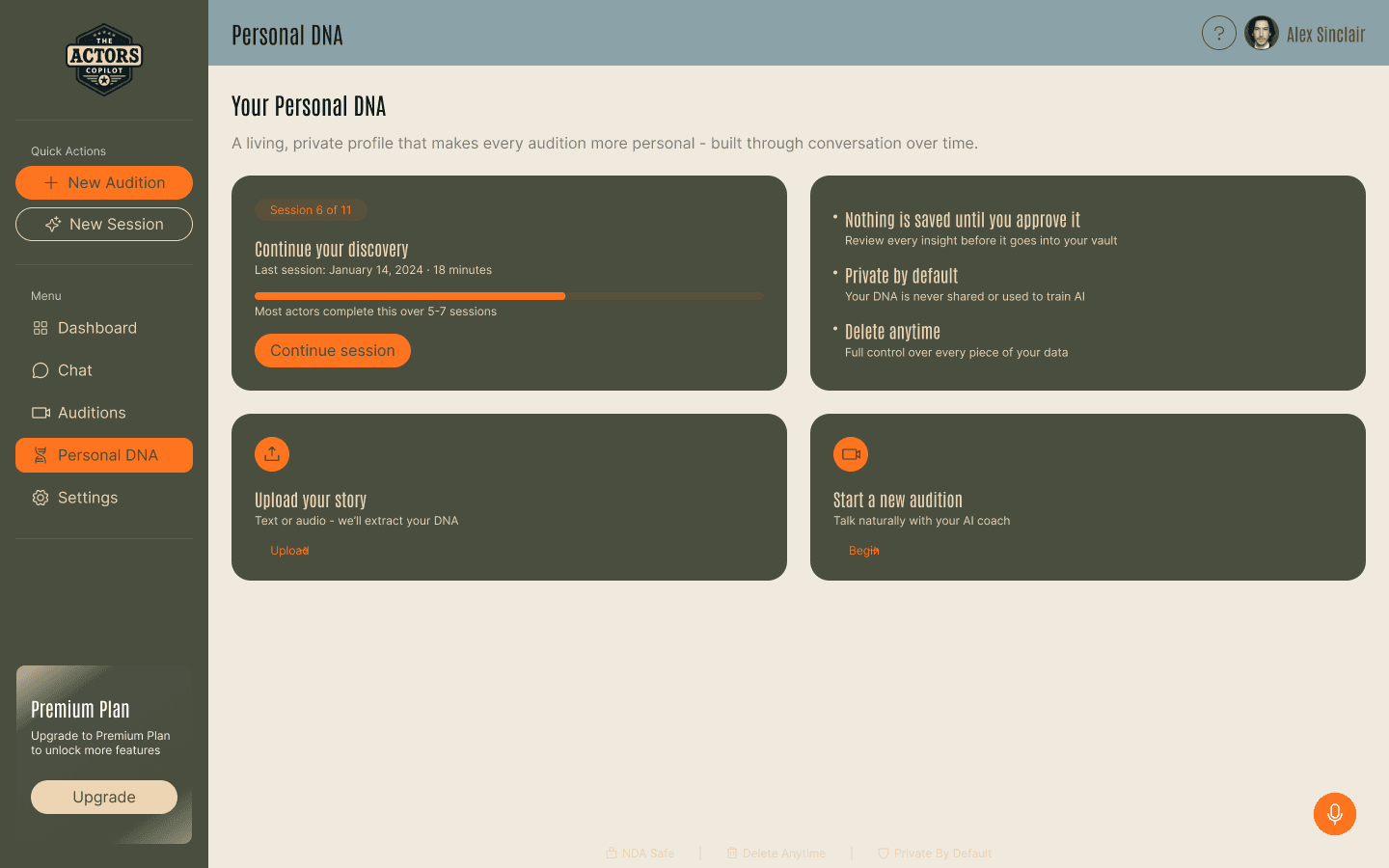Click the Private by default bullet
Image resolution: width=1389 pixels, height=868 pixels.
click(902, 276)
